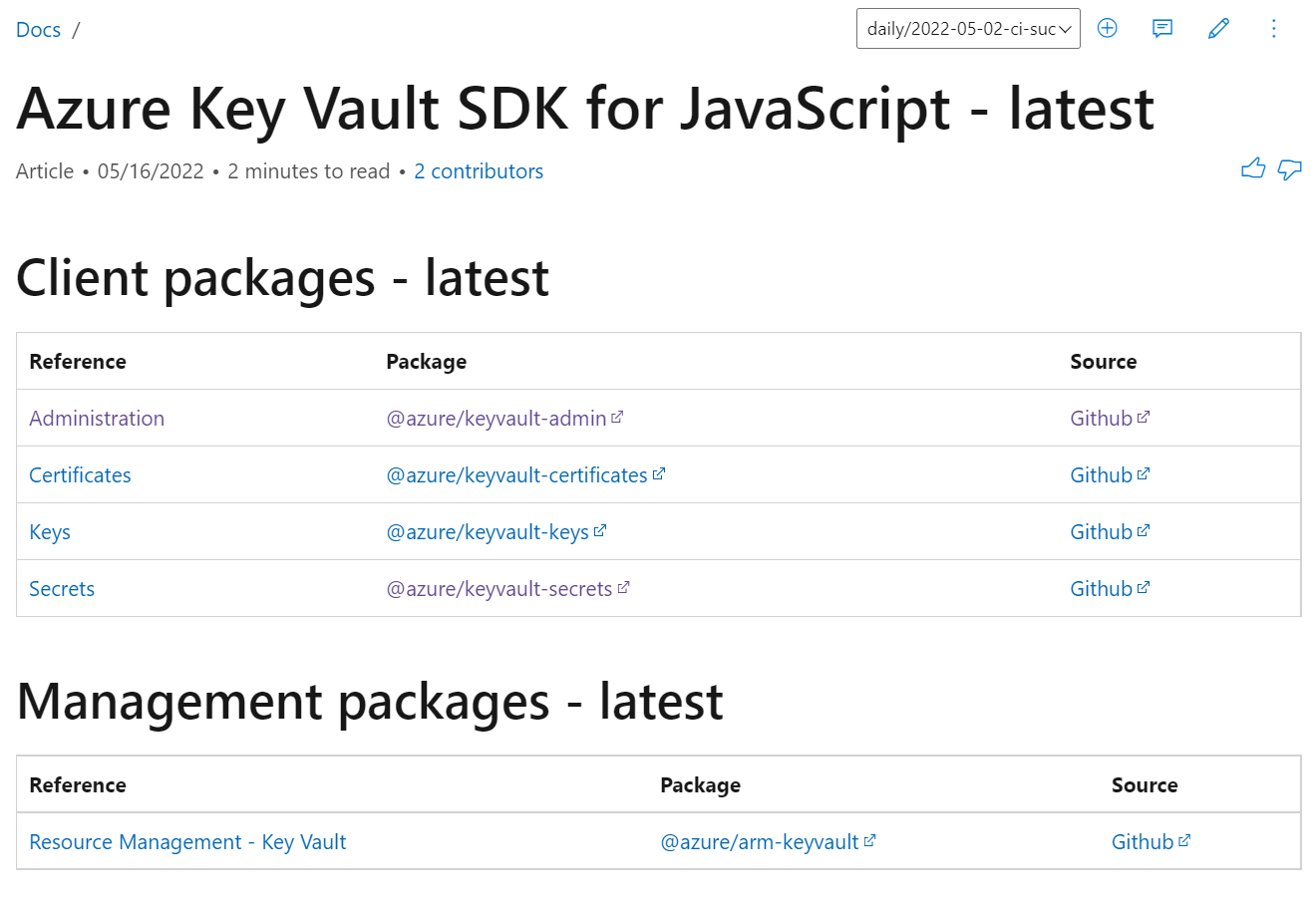Open the Keys reference link

click(x=50, y=532)
